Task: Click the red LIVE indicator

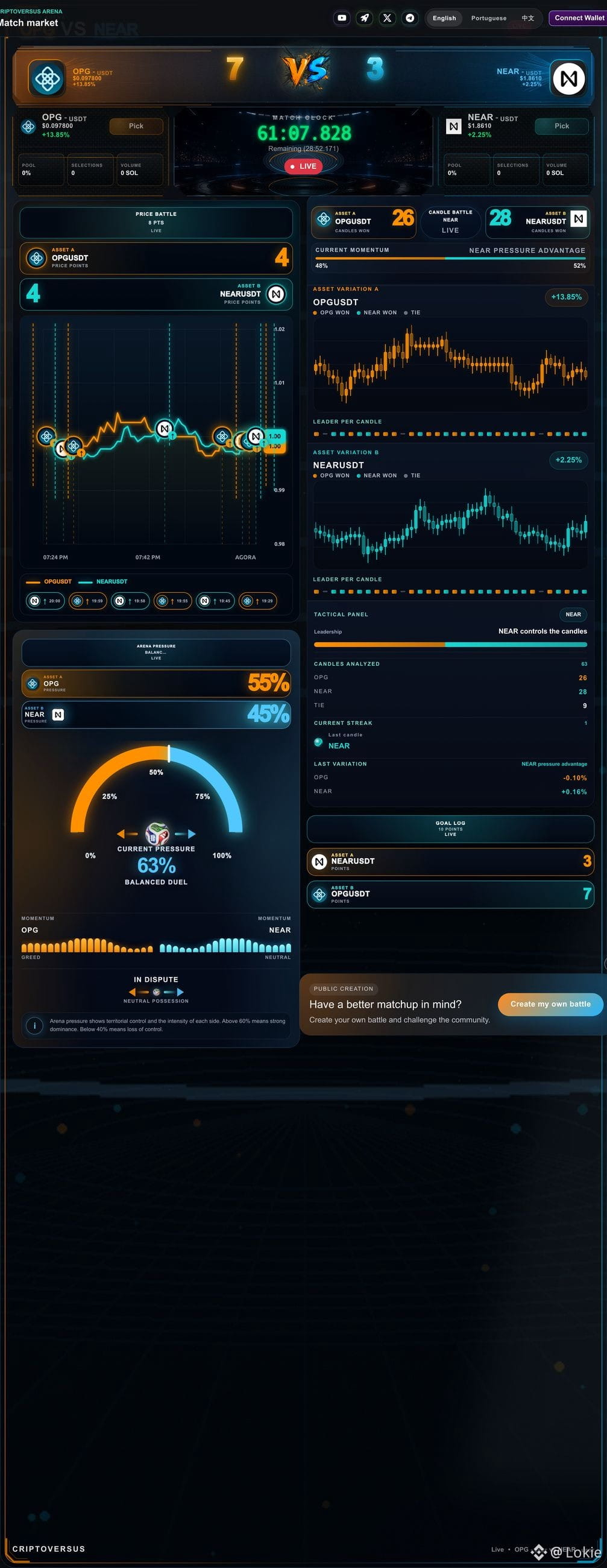Action: 304,166
